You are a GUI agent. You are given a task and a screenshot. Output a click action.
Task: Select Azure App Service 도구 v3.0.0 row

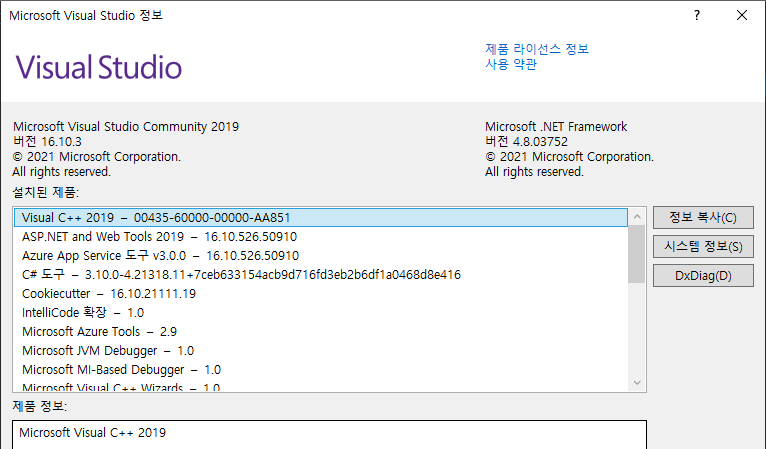pyautogui.click(x=321, y=256)
